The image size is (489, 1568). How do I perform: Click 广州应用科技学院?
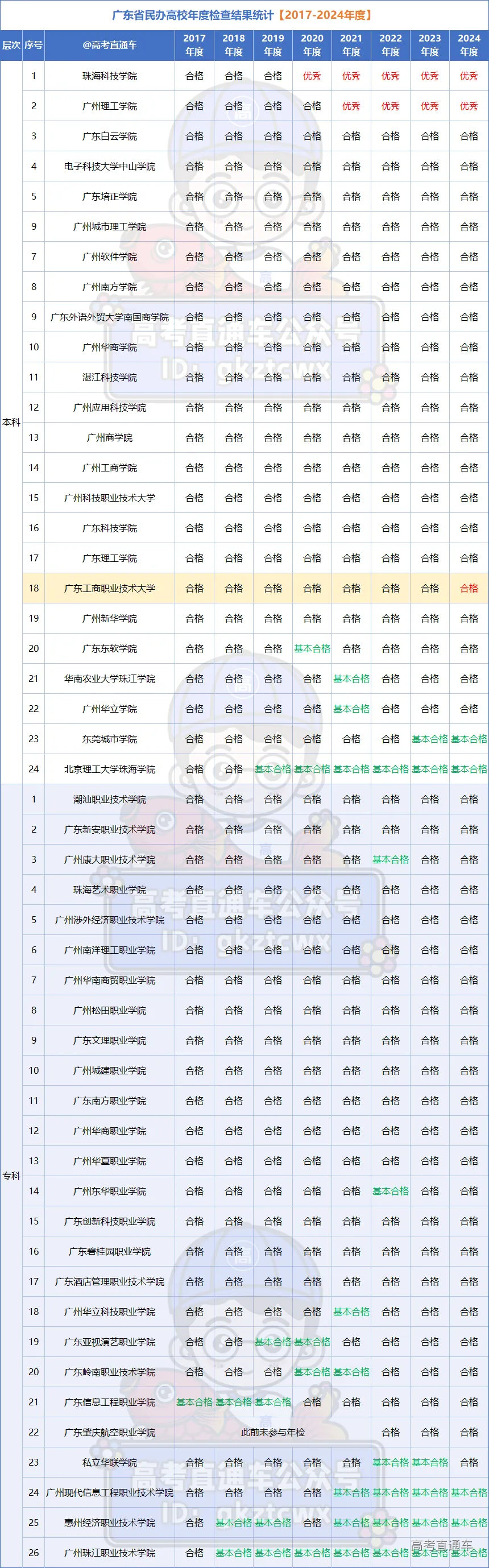[110, 407]
